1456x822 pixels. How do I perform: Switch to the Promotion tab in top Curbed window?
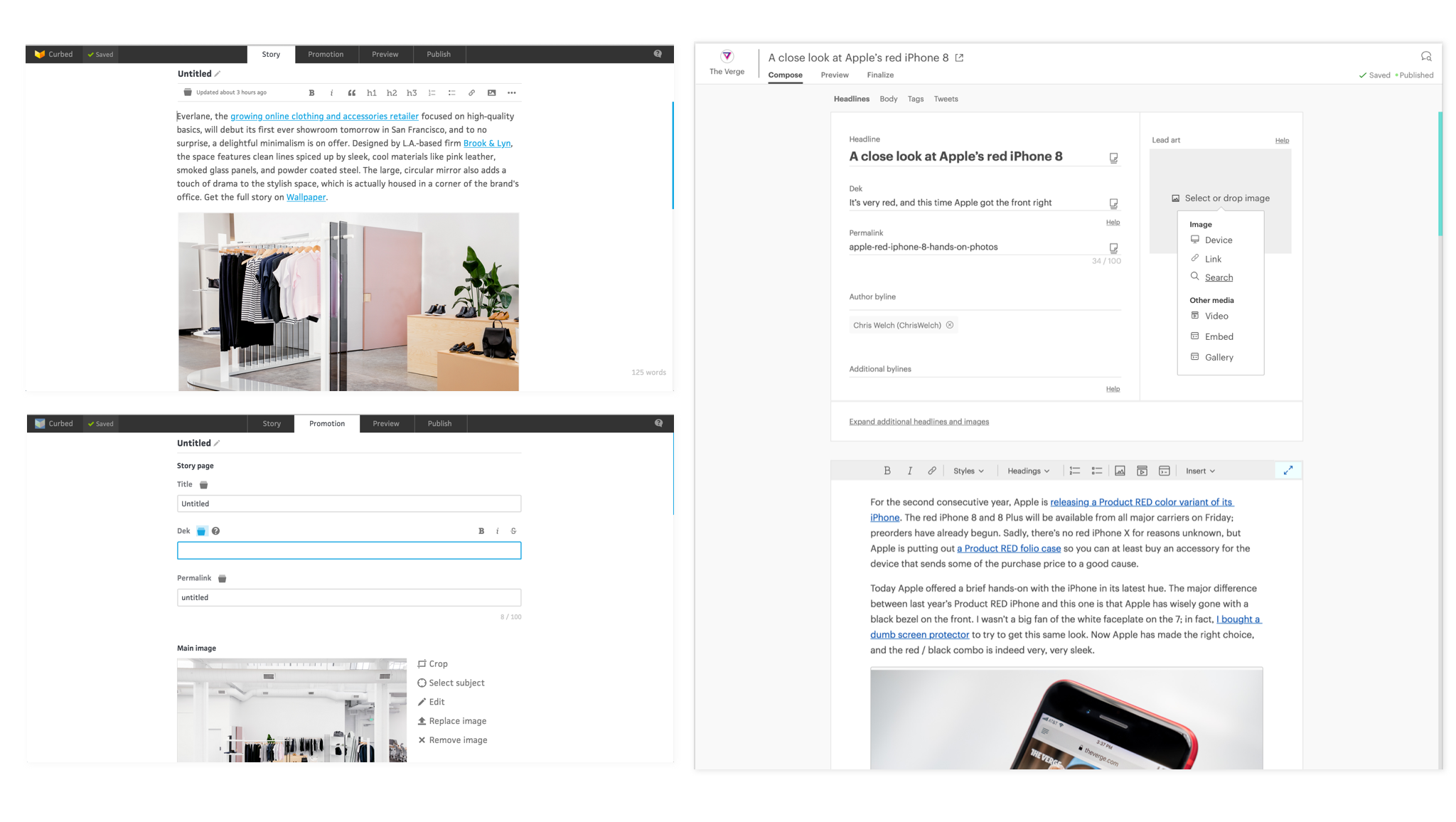click(x=326, y=54)
